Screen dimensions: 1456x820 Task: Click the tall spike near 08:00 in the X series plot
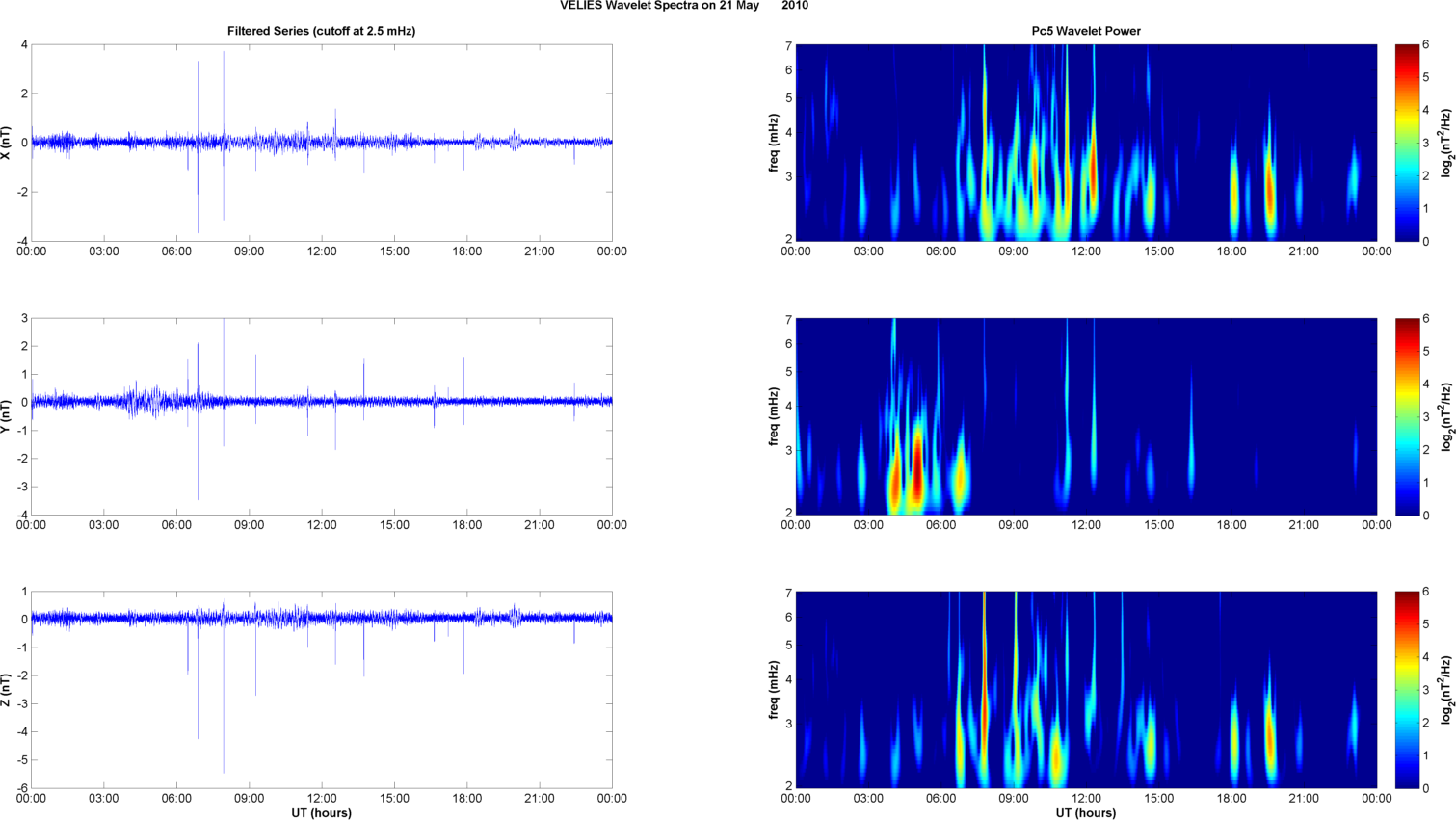tap(224, 135)
